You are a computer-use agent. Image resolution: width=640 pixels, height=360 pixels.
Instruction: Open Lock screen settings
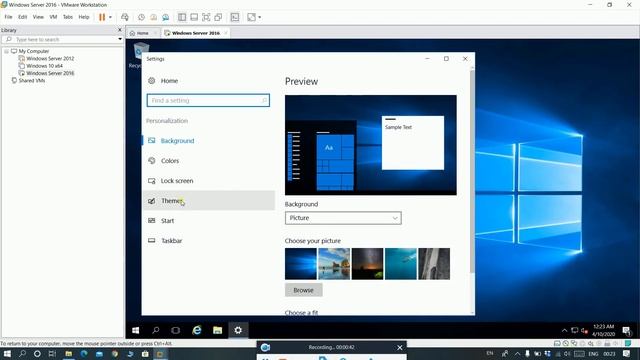pos(209,181)
